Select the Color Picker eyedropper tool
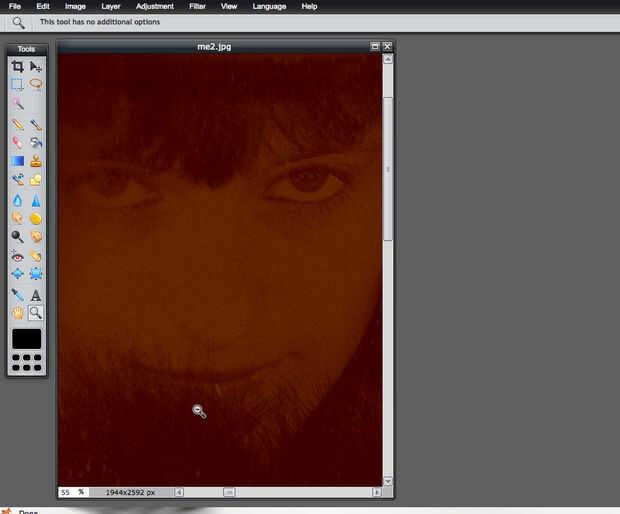620x514 pixels. pos(17,295)
